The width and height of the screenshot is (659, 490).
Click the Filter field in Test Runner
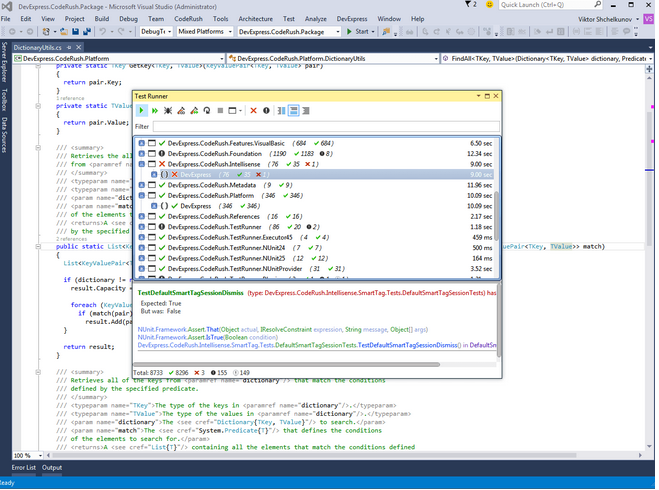(326, 126)
